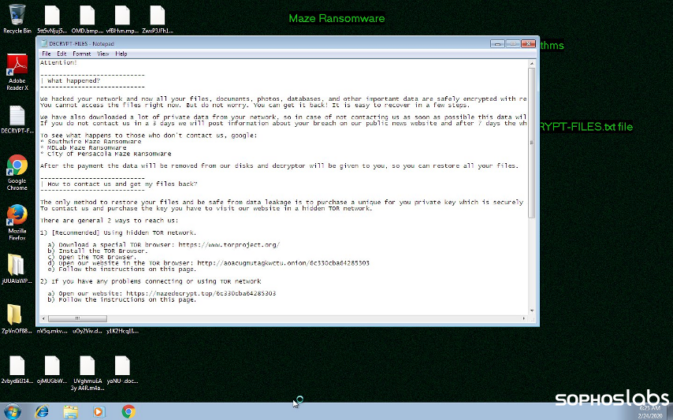Launch Mozilla Firefox from desktop shortcut

(16, 216)
